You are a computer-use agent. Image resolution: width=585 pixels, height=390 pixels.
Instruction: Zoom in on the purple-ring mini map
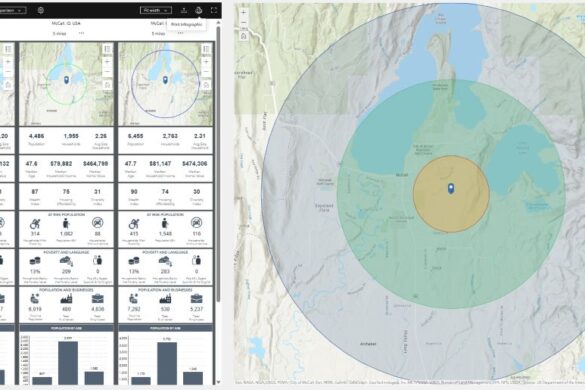point(206,62)
